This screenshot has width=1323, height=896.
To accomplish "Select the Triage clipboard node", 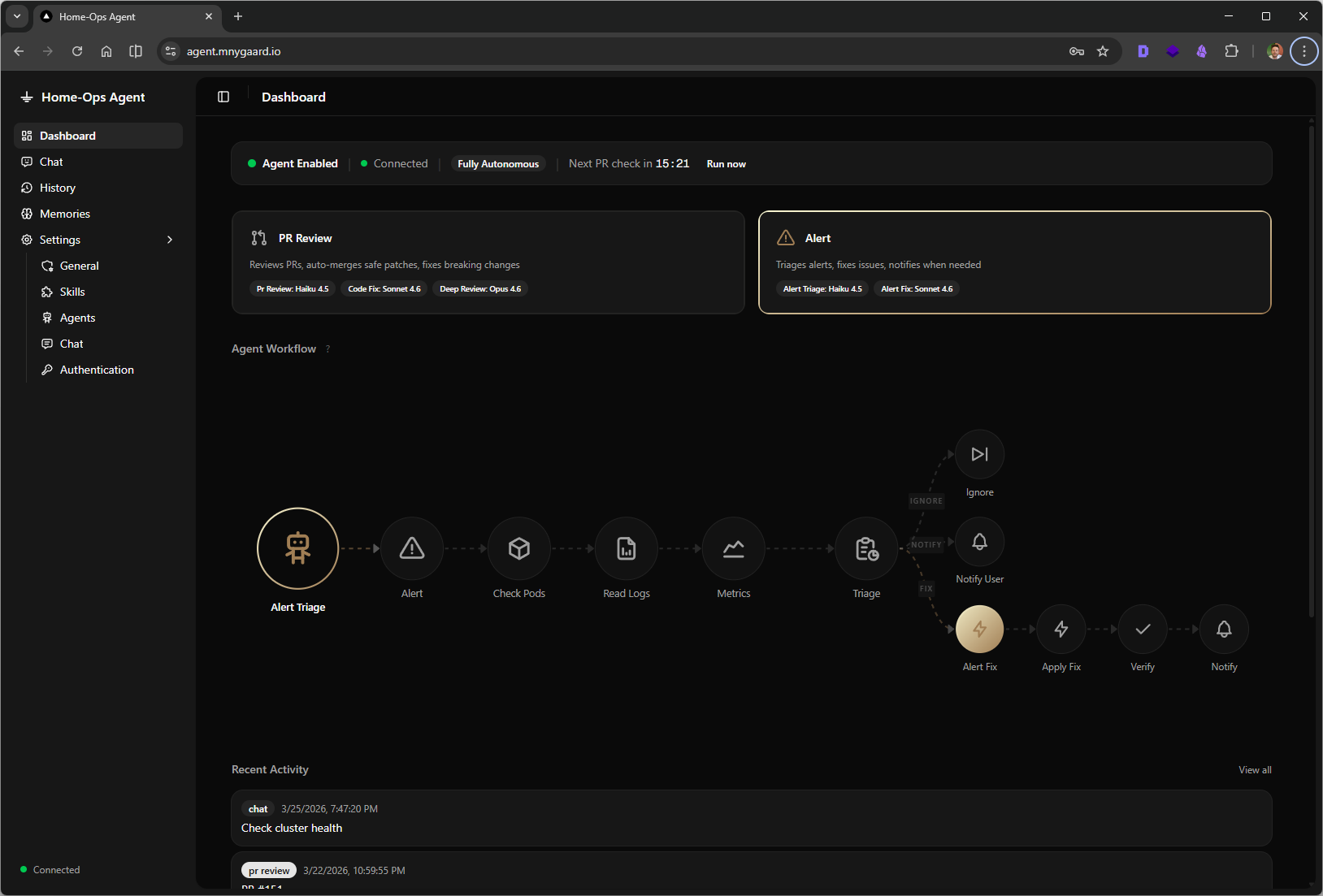I will tap(867, 548).
